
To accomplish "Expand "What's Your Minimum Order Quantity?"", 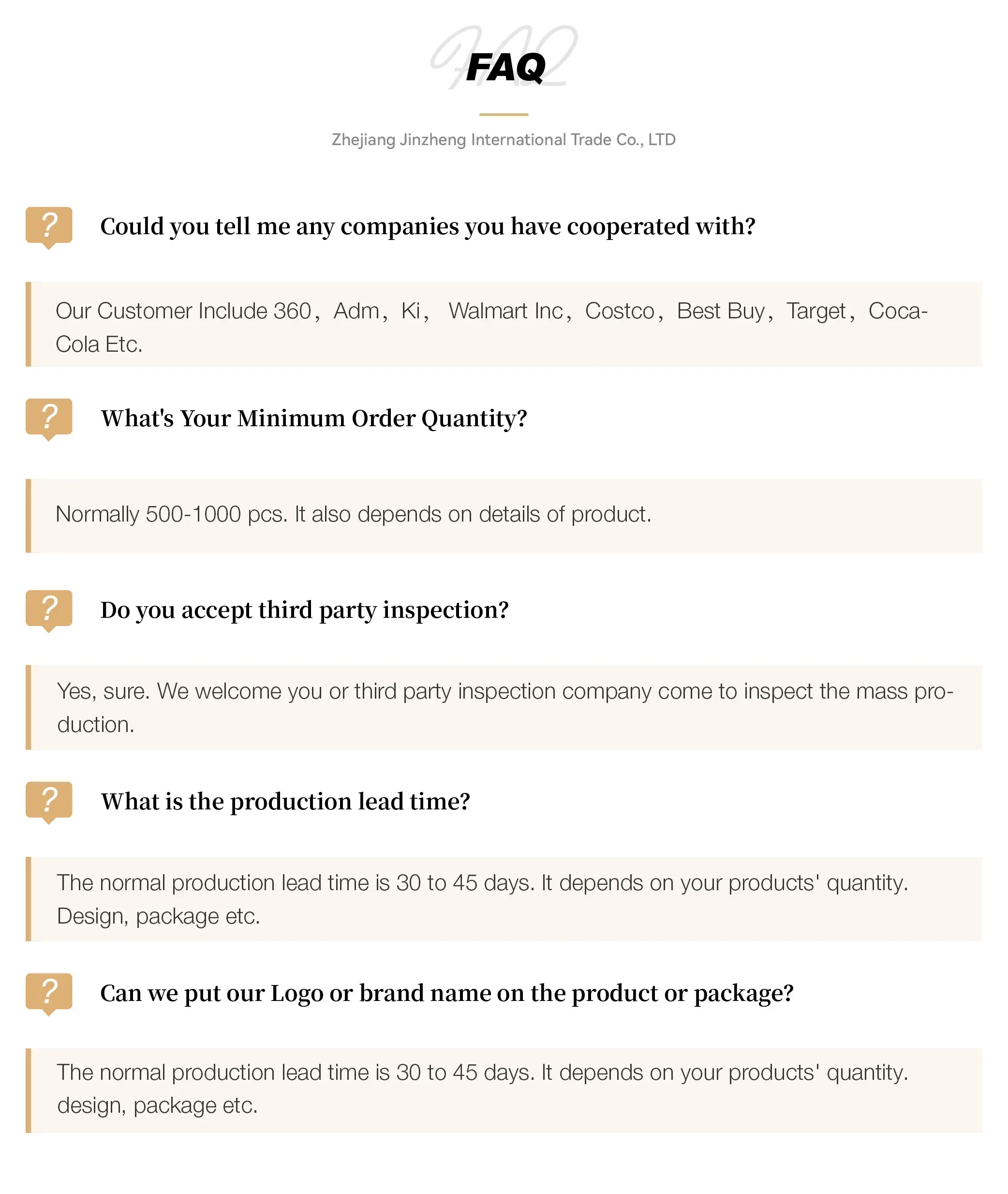I will pyautogui.click(x=314, y=418).
